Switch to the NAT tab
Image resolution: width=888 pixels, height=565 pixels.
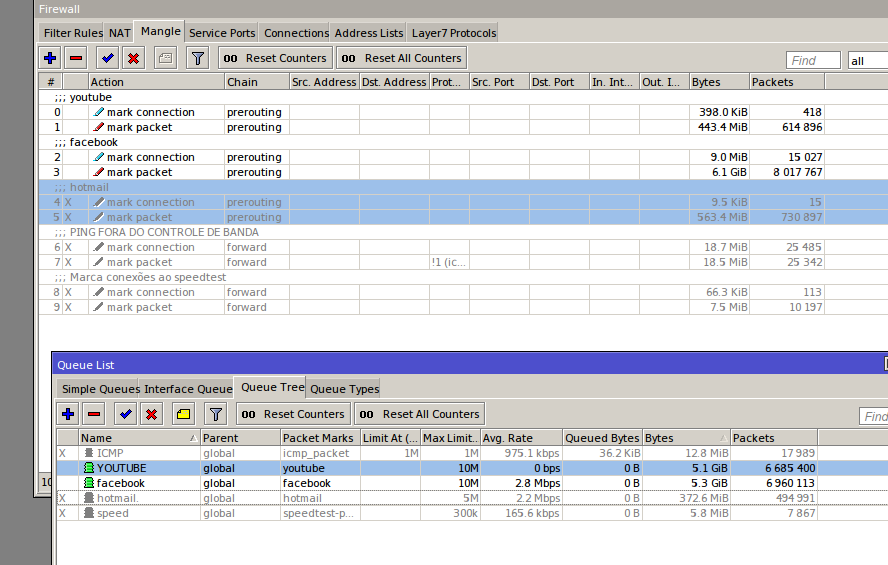(x=120, y=33)
